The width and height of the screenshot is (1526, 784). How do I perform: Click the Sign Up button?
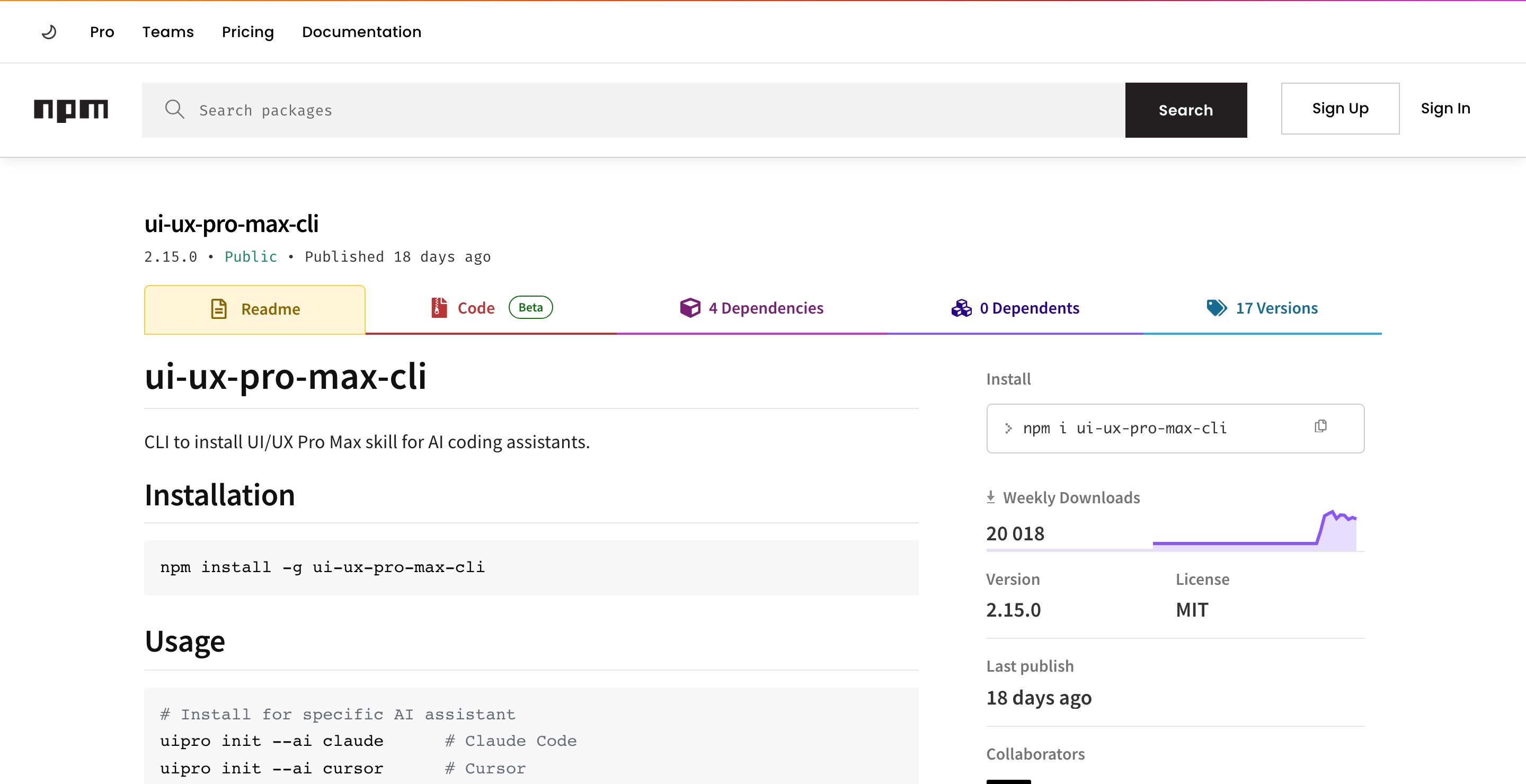tap(1340, 109)
